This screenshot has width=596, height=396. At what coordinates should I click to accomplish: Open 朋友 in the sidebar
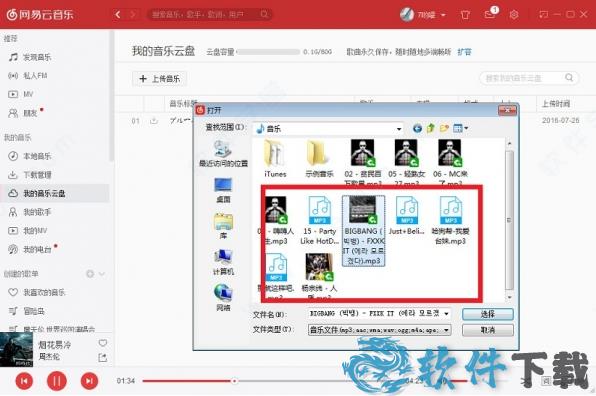[24, 112]
